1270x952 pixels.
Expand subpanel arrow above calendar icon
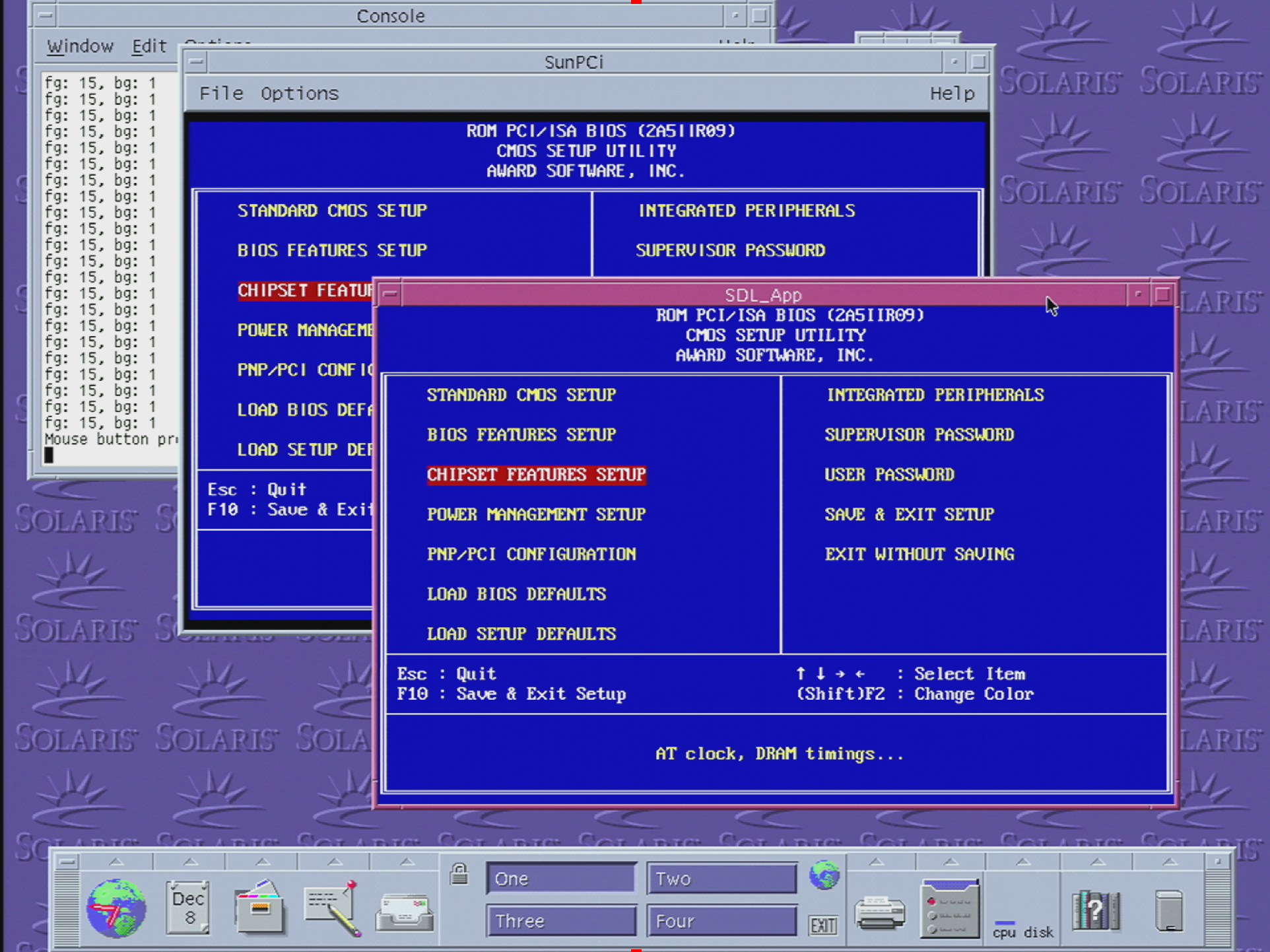point(190,862)
